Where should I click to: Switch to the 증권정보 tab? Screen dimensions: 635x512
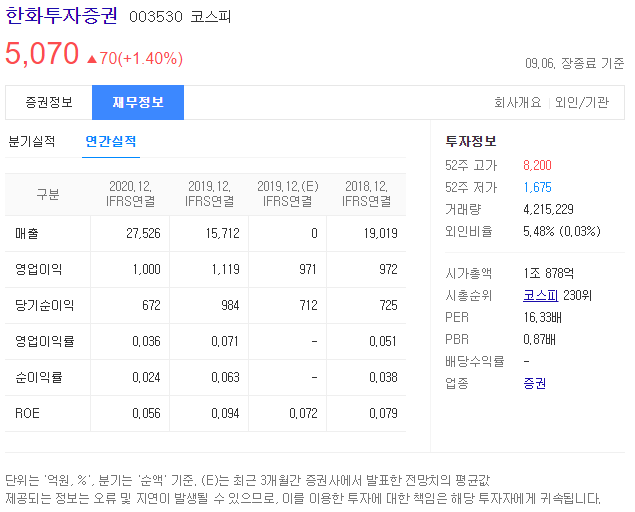(49, 102)
